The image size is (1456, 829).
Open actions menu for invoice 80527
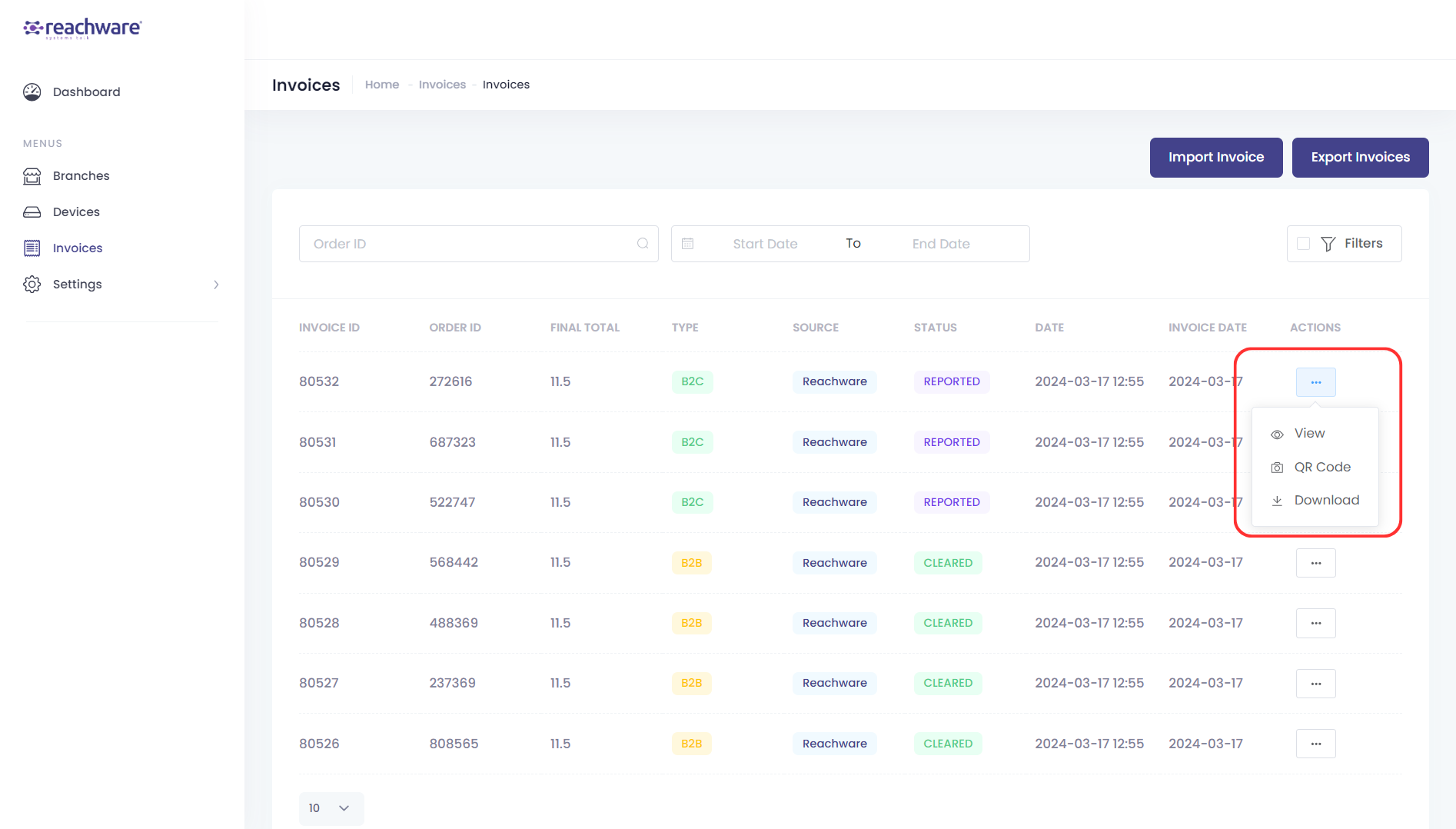pyautogui.click(x=1316, y=684)
